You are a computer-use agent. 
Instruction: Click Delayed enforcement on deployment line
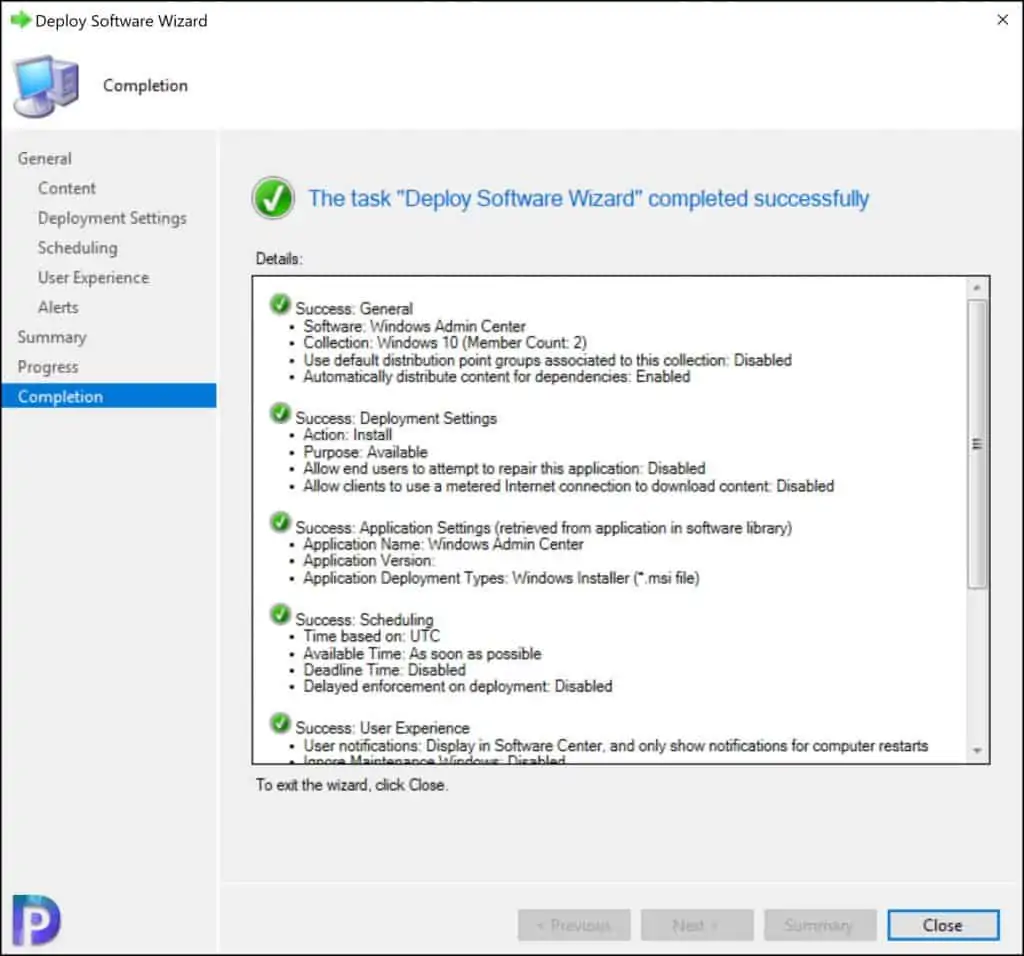coord(457,686)
